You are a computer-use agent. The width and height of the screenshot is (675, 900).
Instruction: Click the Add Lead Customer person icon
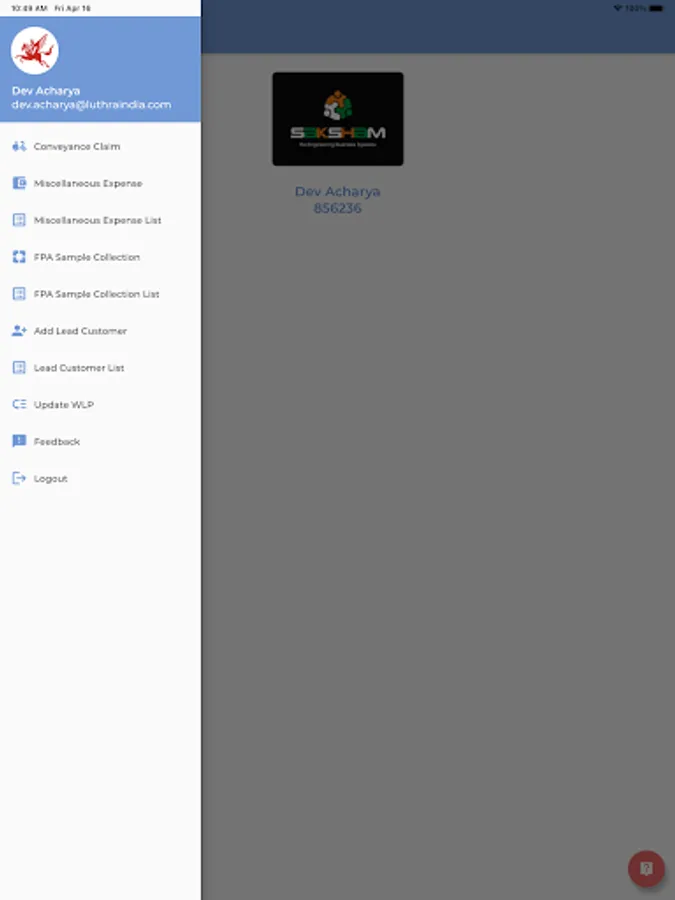19,331
